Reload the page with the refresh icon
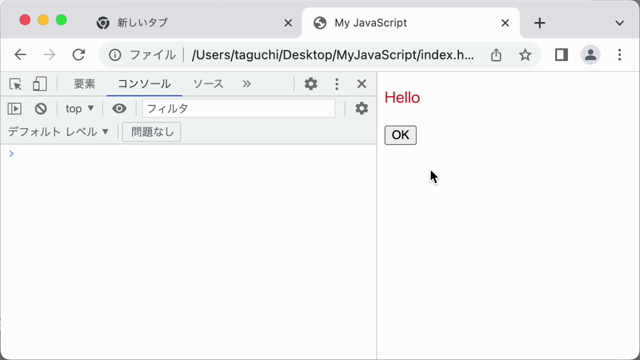The image size is (640, 360). coord(78,55)
